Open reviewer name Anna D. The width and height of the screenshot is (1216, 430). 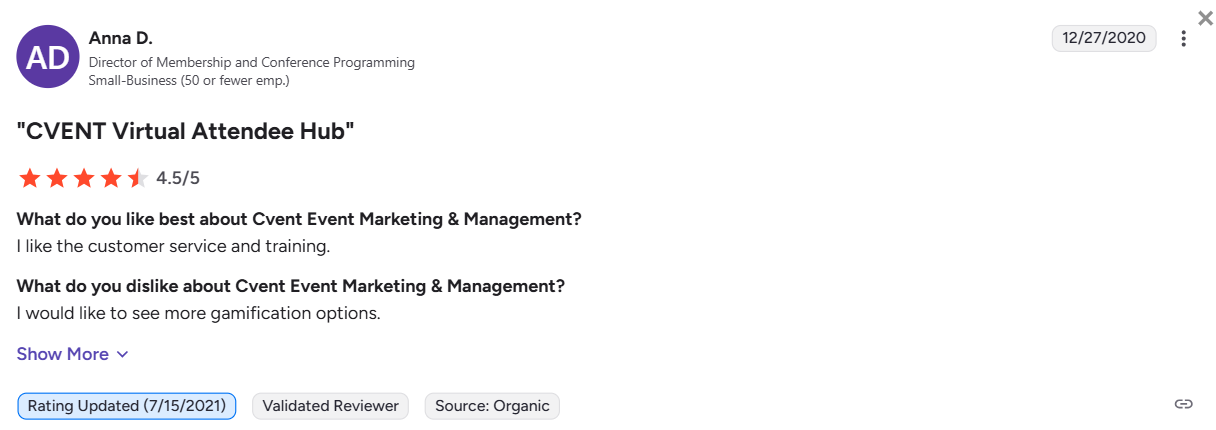121,38
